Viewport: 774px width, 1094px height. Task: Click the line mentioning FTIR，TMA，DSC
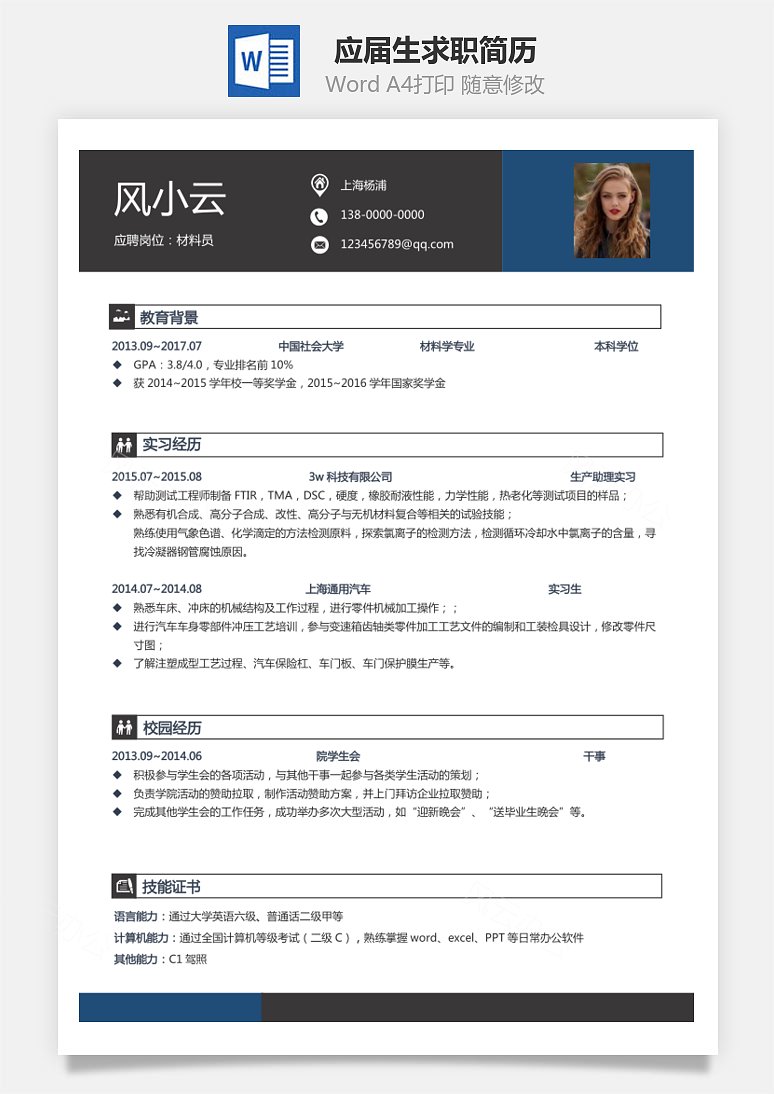(380, 495)
